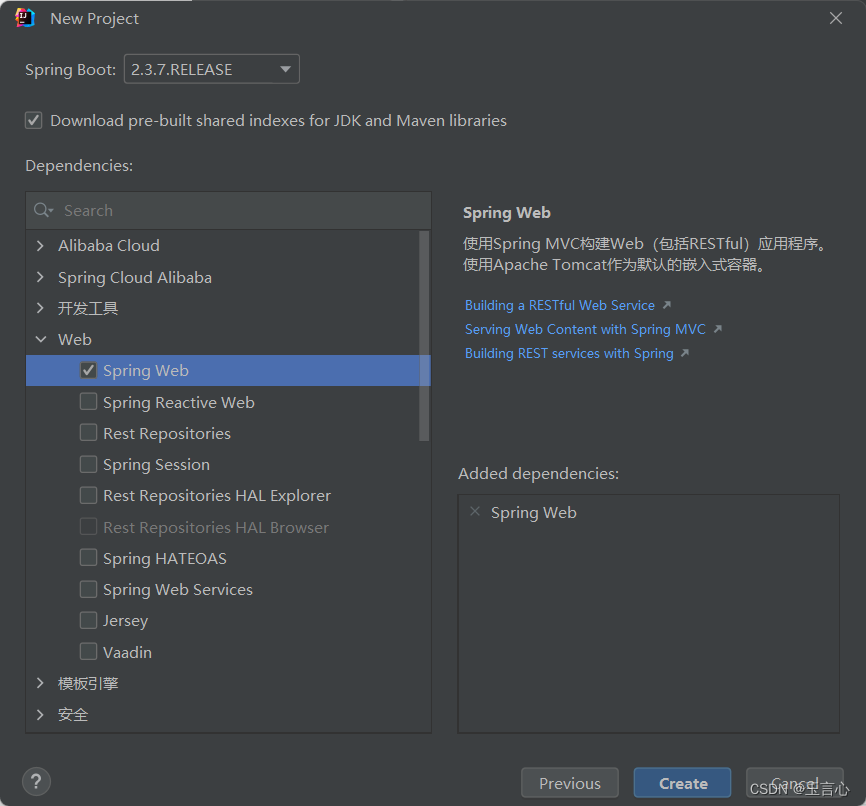Toggle download pre-built shared indexes checkbox
The image size is (866, 806).
pos(34,120)
